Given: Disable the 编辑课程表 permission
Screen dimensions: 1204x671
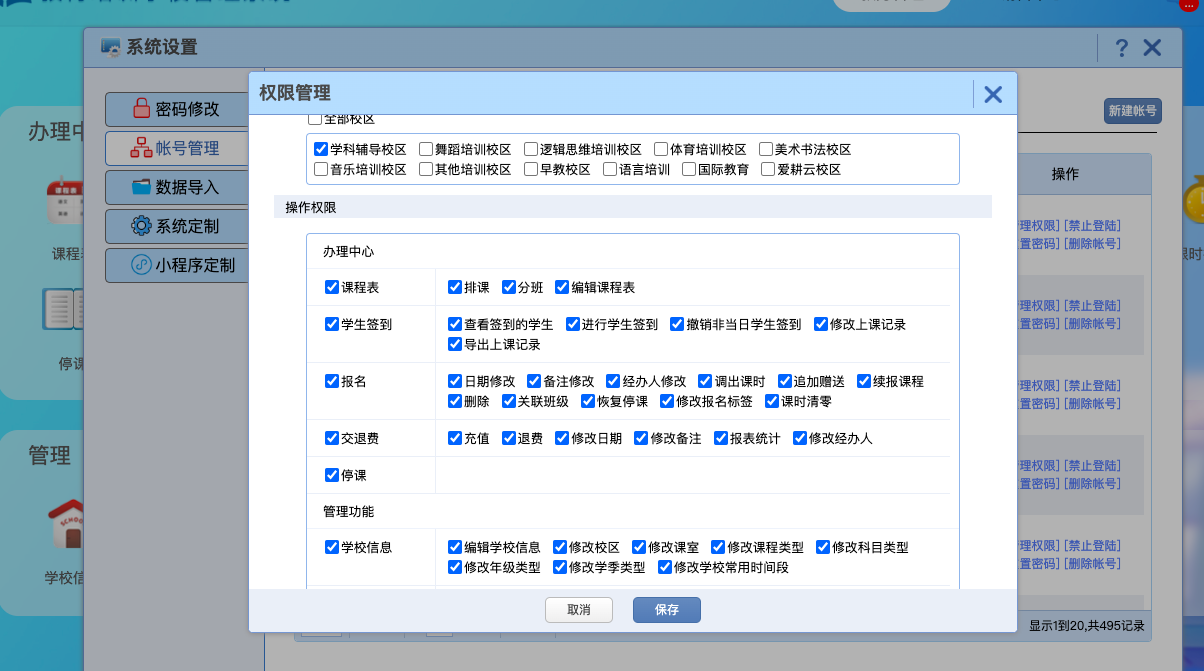Looking at the screenshot, I should 562,287.
